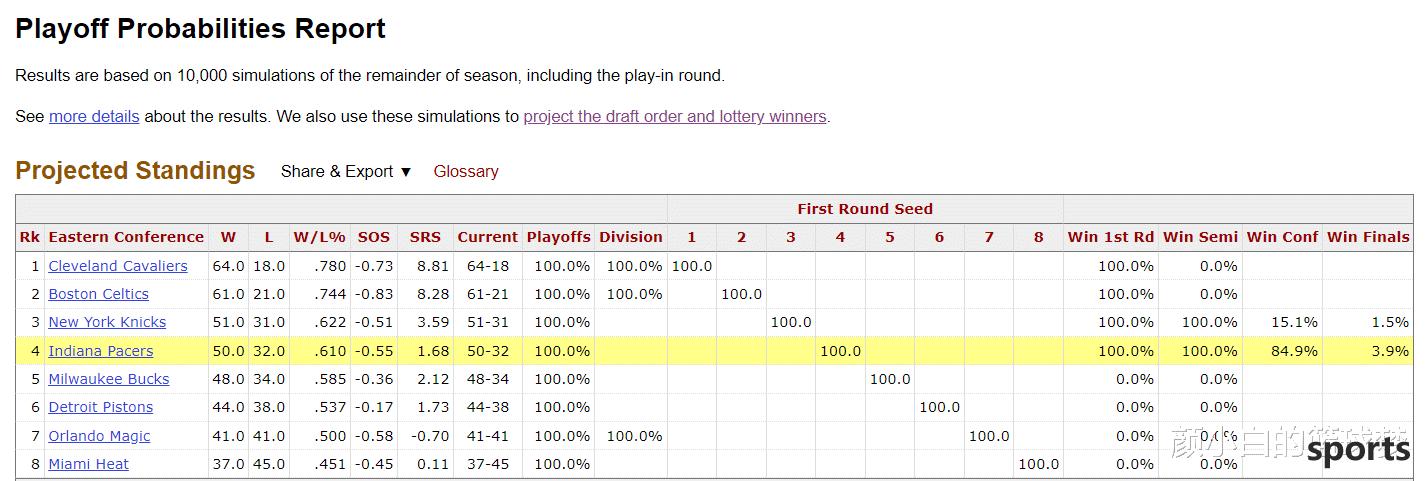Open the Share & Export dropdown
Viewport: 1425px width, 481px height.
(346, 172)
